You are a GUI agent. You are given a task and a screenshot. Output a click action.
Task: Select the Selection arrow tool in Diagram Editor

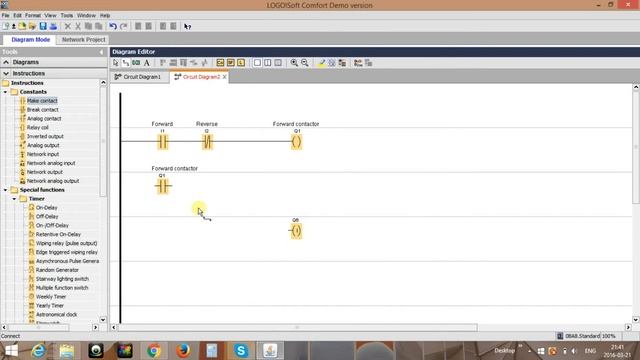[116, 63]
